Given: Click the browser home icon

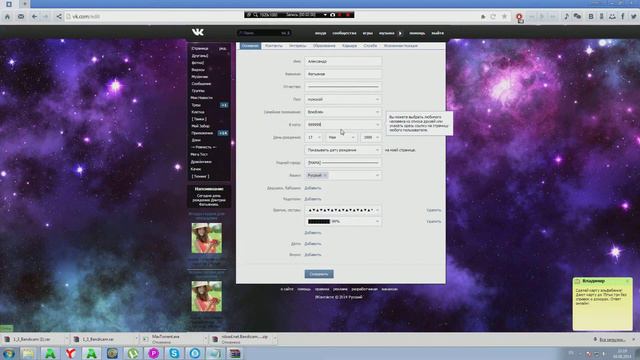Looking at the screenshot, I should click(7, 16).
